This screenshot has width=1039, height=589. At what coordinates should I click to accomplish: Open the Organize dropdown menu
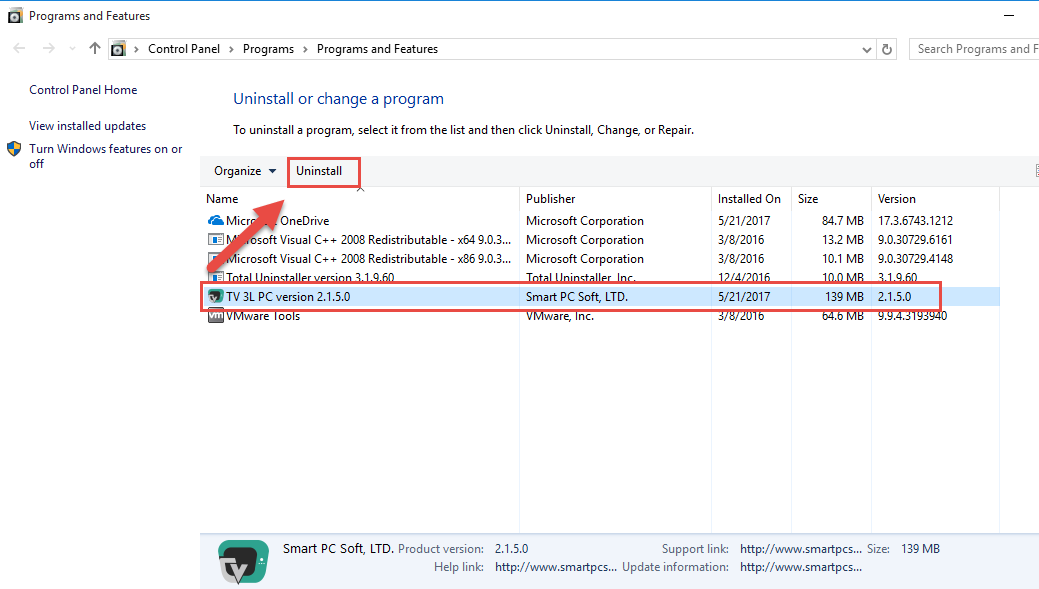pyautogui.click(x=245, y=171)
